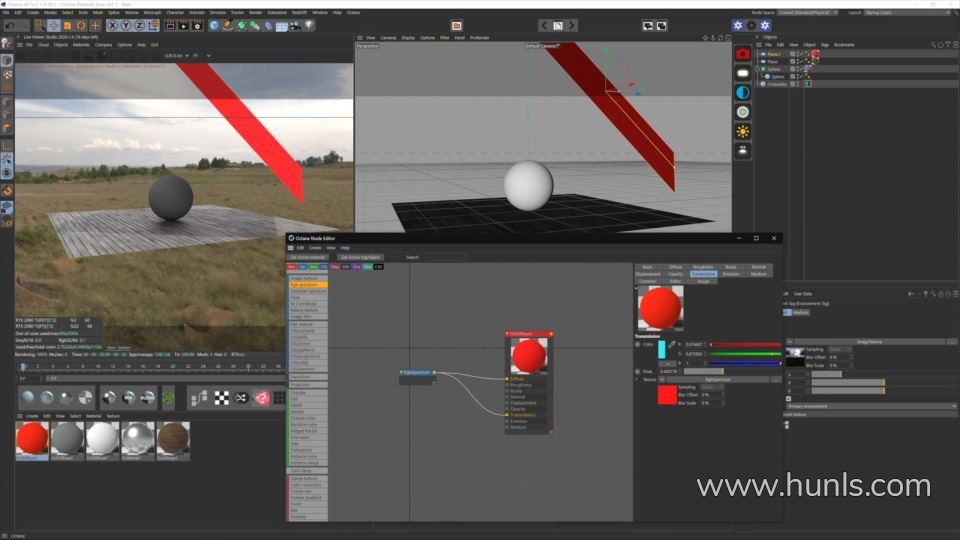Screen dimensions: 960x540
Task: Add a primitive cube object from toolbar
Action: [214, 25]
